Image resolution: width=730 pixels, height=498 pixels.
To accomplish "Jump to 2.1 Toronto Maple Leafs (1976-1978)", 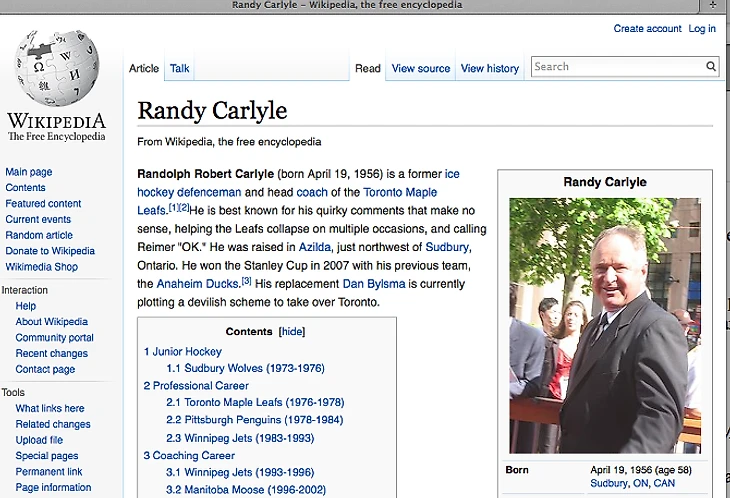I will (x=255, y=402).
